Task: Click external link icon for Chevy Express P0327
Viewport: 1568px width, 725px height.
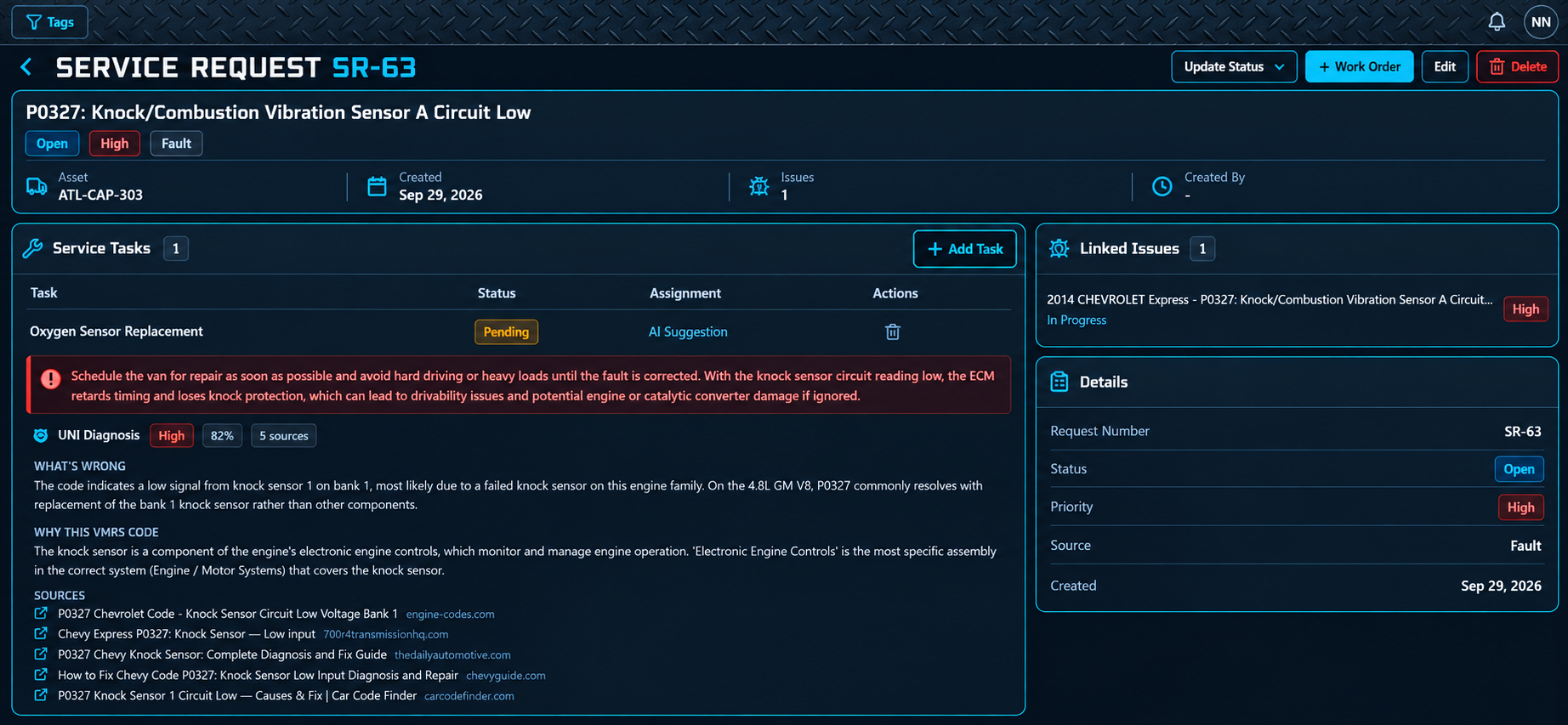Action: pyautogui.click(x=41, y=633)
